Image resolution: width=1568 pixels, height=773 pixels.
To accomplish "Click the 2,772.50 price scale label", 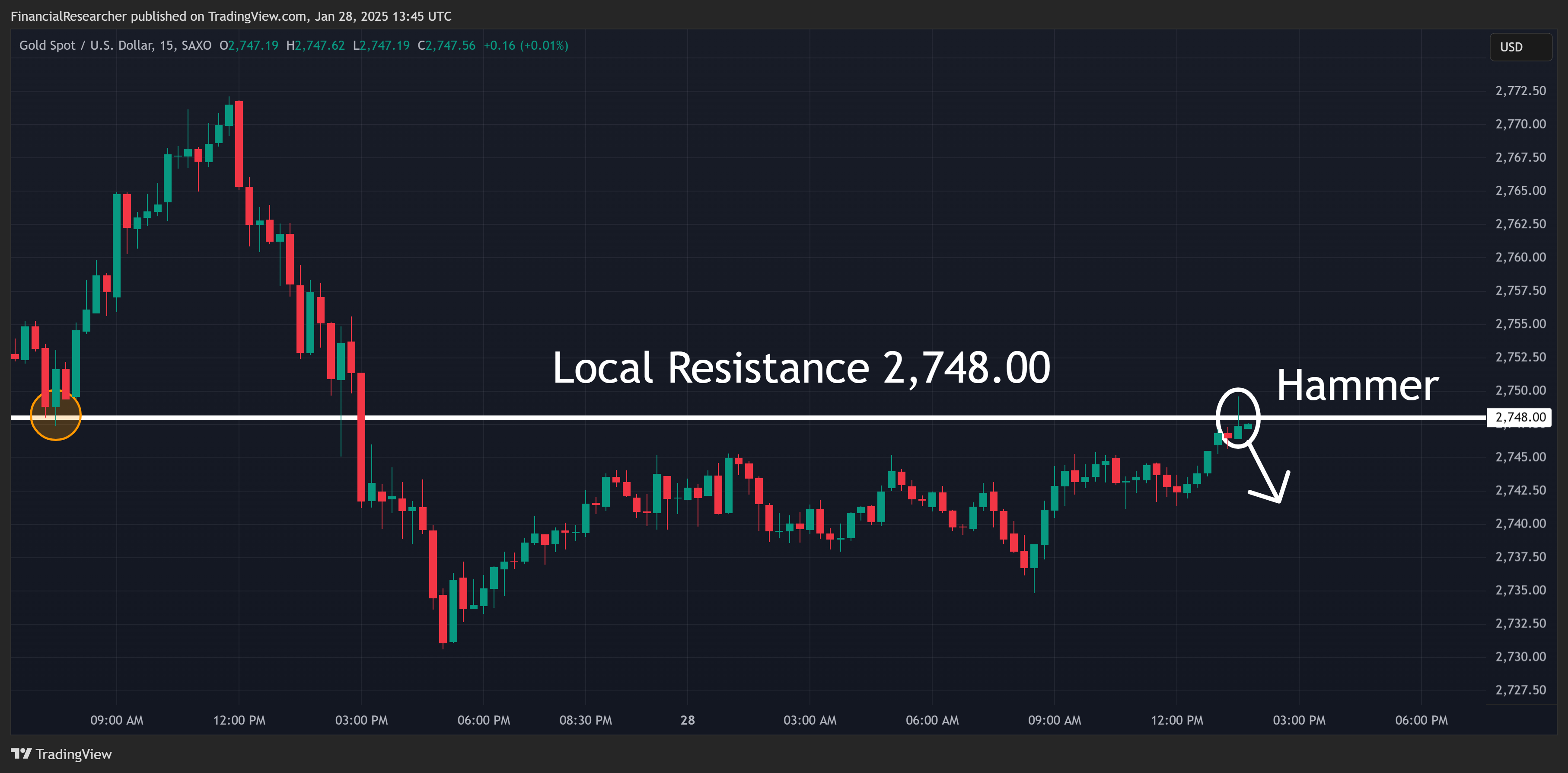I will [1520, 91].
